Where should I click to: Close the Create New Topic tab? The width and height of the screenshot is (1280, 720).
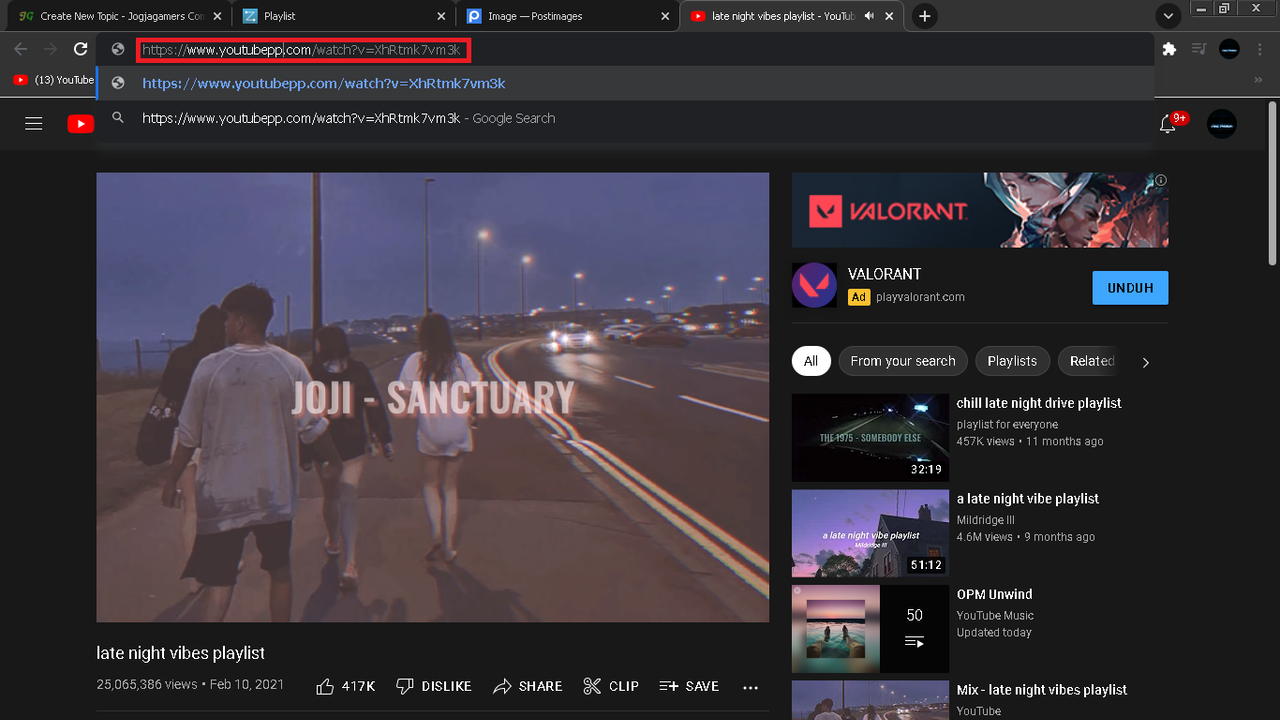tap(217, 16)
